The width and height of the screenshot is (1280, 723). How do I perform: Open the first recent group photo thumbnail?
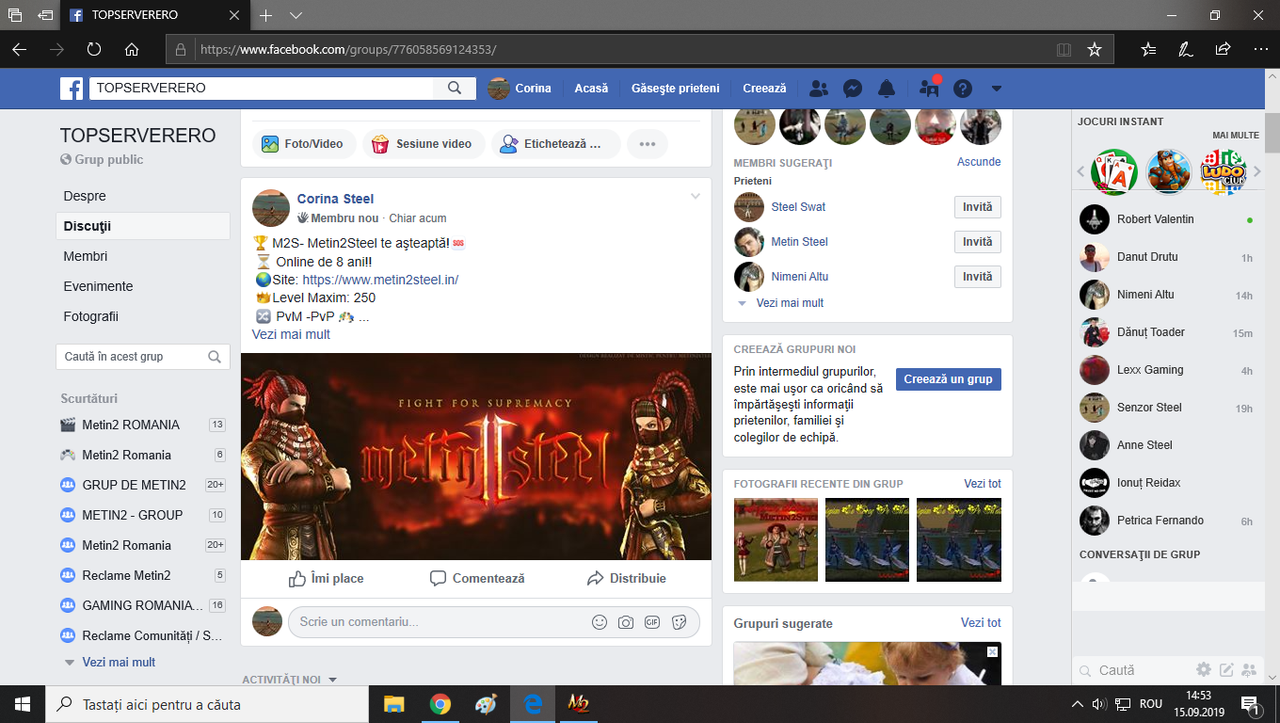(x=776, y=539)
